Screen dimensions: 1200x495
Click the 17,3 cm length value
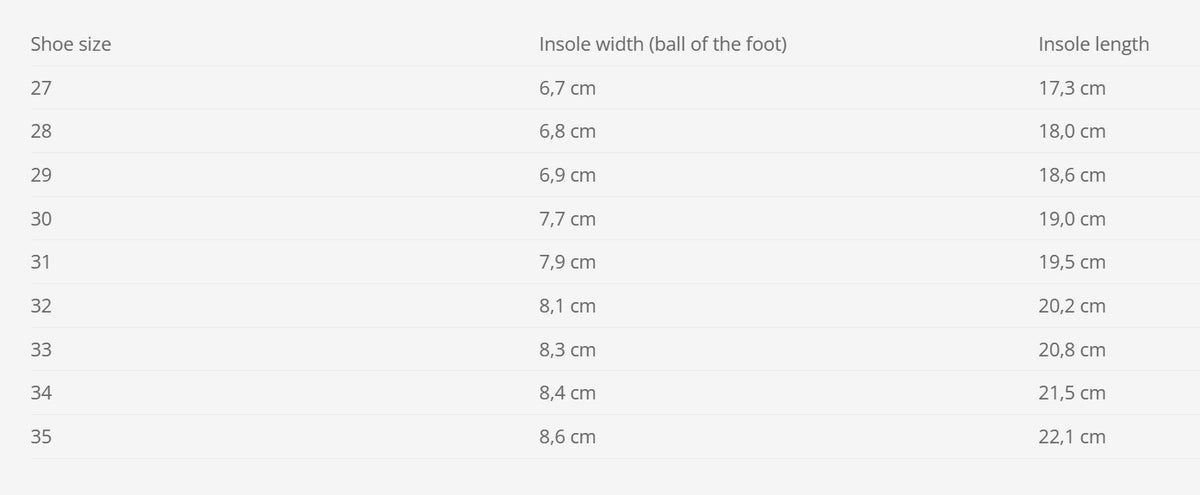(x=1072, y=88)
